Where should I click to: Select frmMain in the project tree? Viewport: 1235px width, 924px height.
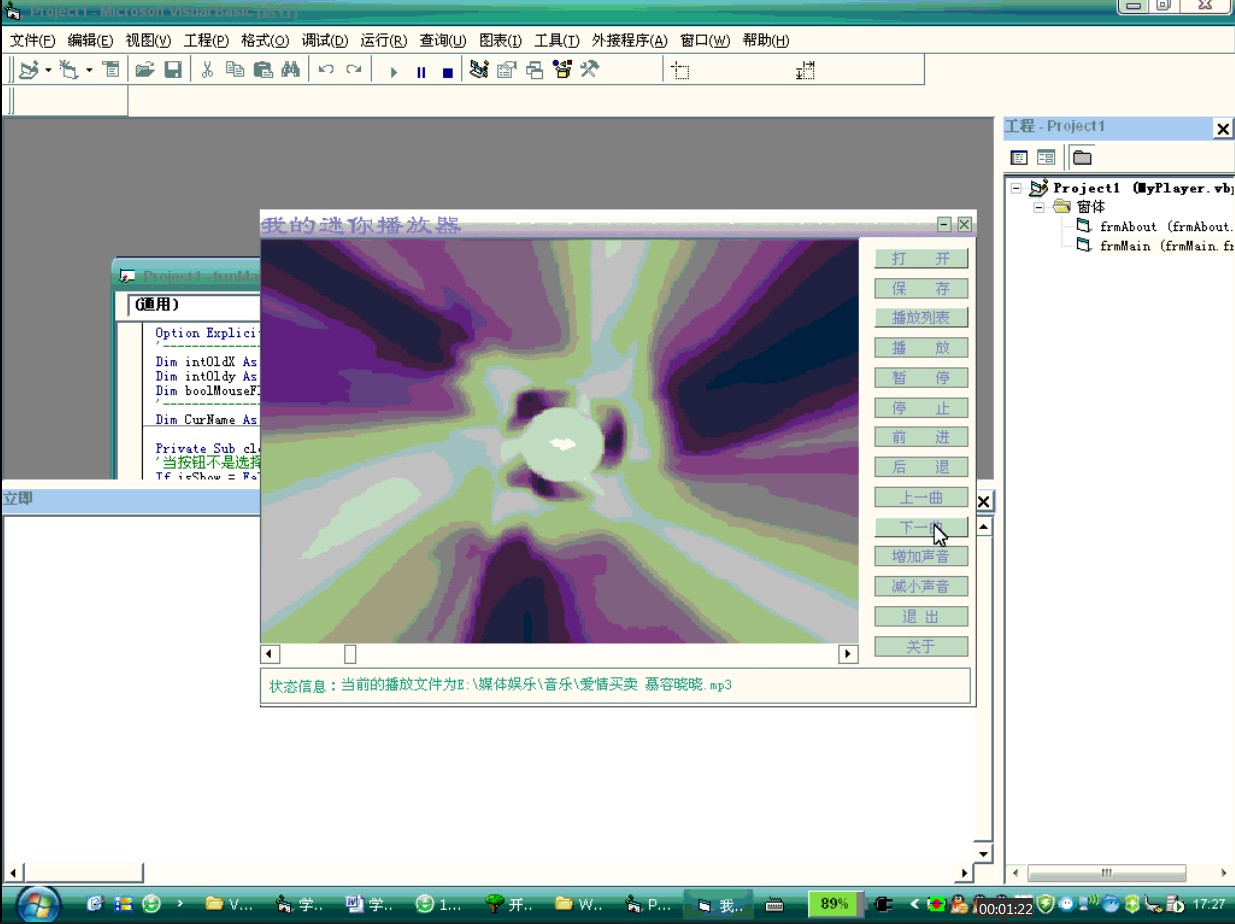pyautogui.click(x=1154, y=246)
